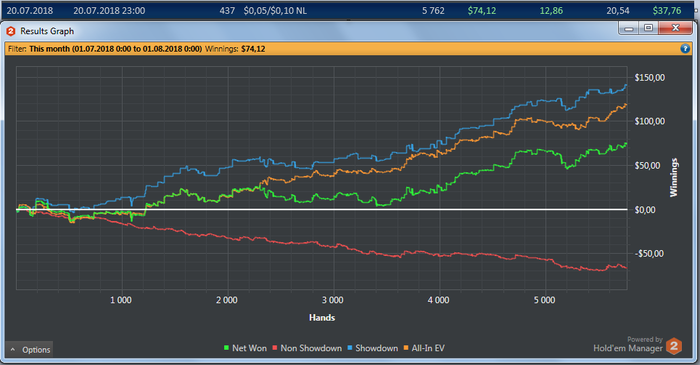Toggle the Non Showdown red legend entry
The width and height of the screenshot is (700, 365).
tap(307, 348)
